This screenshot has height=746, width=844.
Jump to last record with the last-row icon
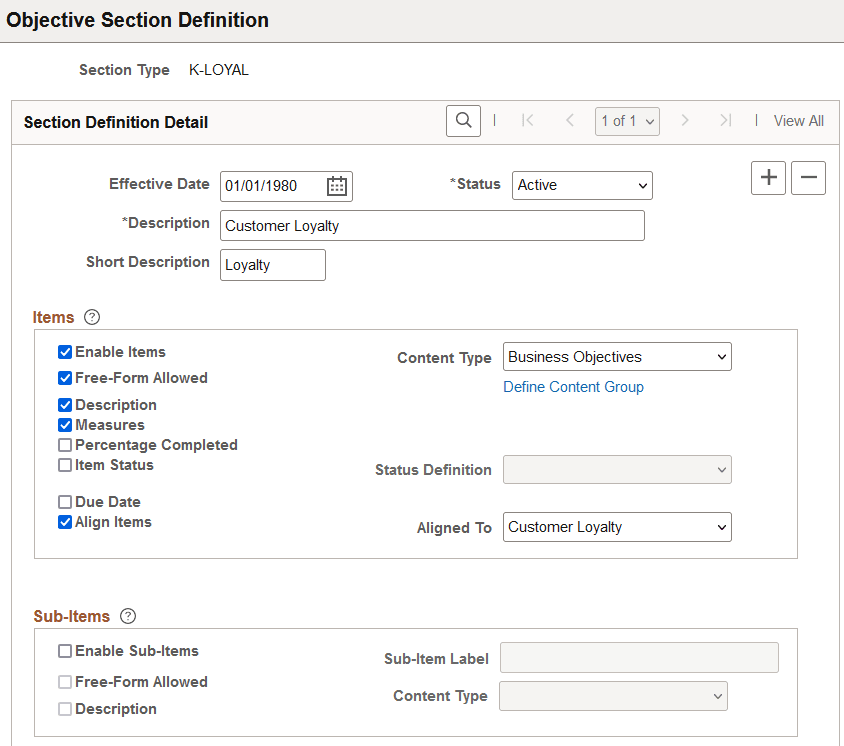726,120
